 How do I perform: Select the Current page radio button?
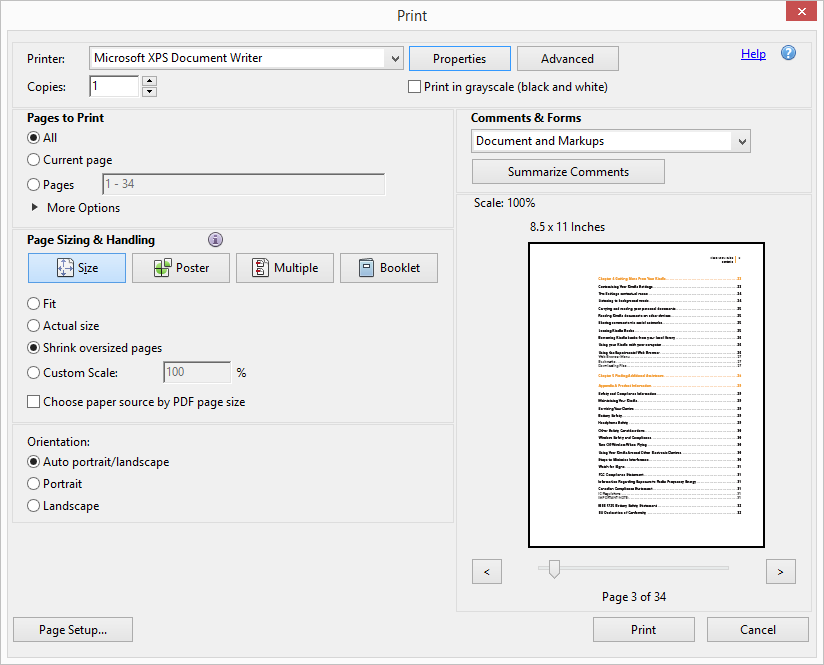[x=35, y=160]
